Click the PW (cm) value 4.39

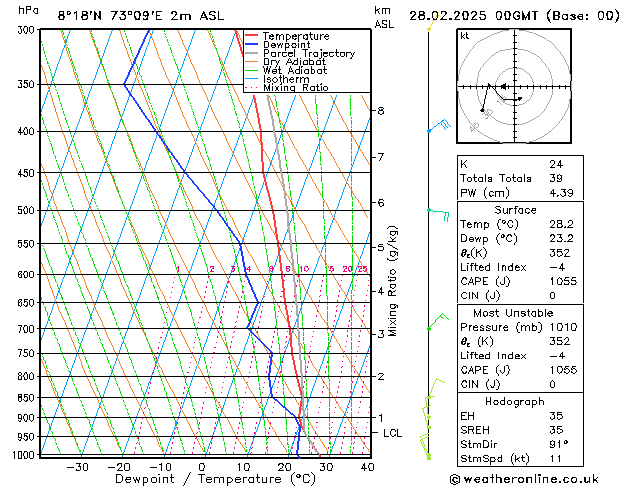[561, 193]
